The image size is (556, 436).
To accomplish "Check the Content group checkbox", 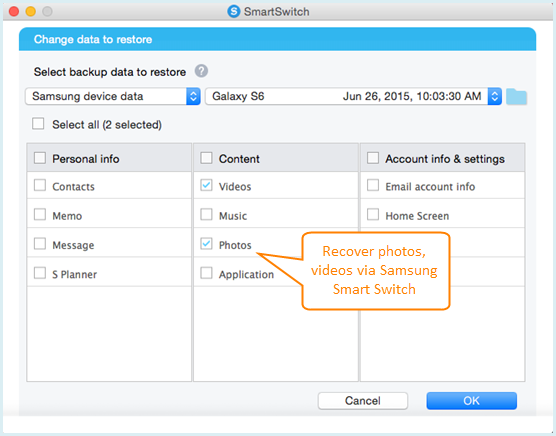I will coord(206,158).
